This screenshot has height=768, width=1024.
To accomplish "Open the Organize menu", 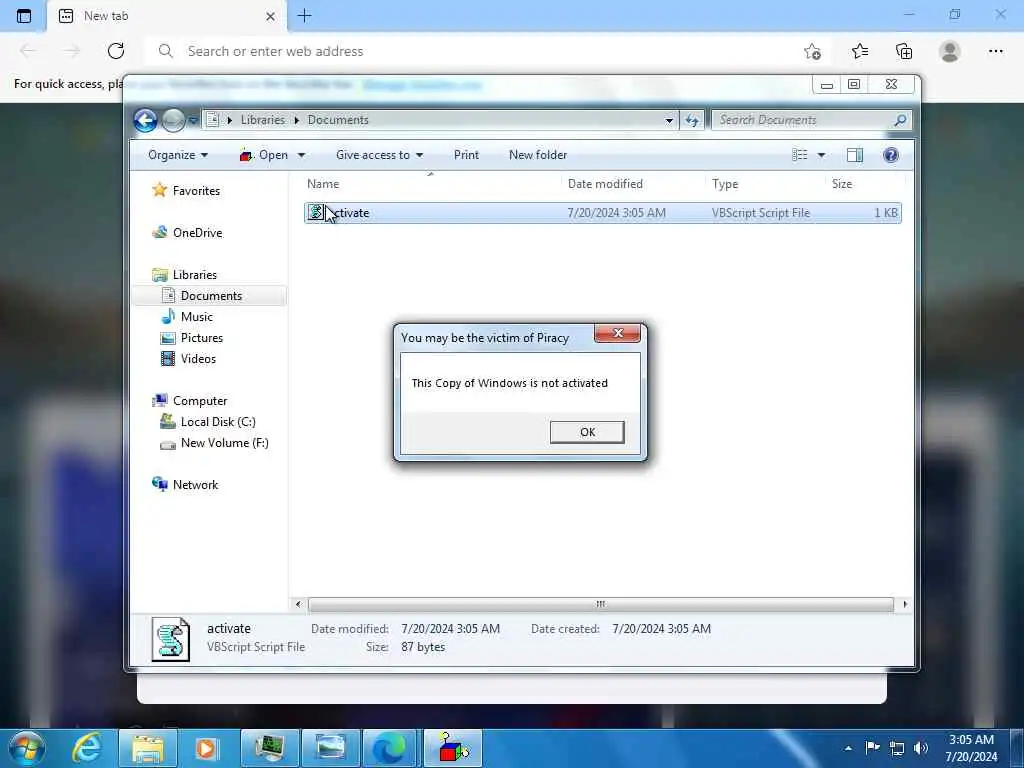I will 178,155.
